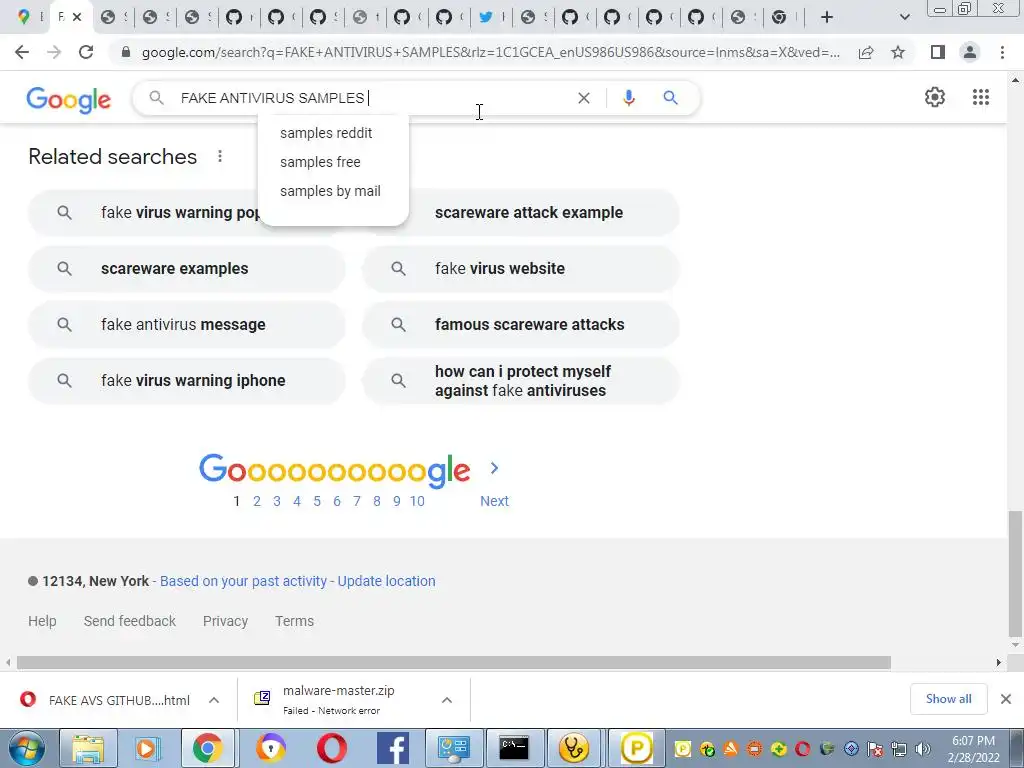This screenshot has height=768, width=1024.
Task: Launch Chrome from the taskbar
Action: coord(207,748)
